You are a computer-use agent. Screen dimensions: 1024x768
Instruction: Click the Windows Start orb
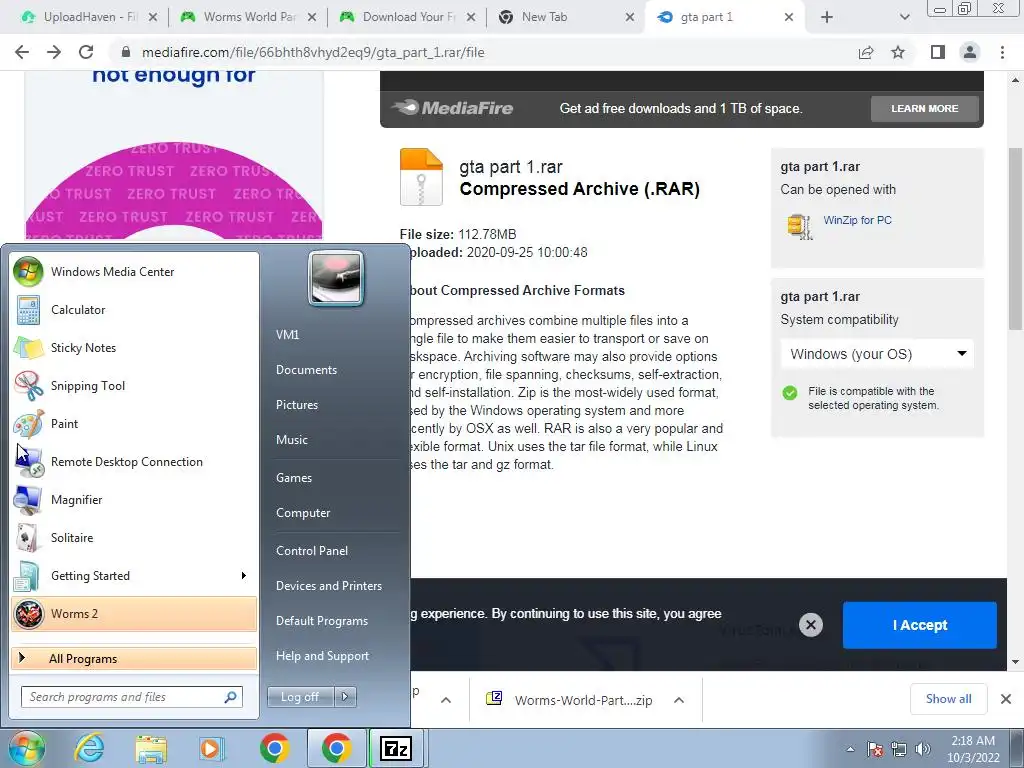[26, 748]
